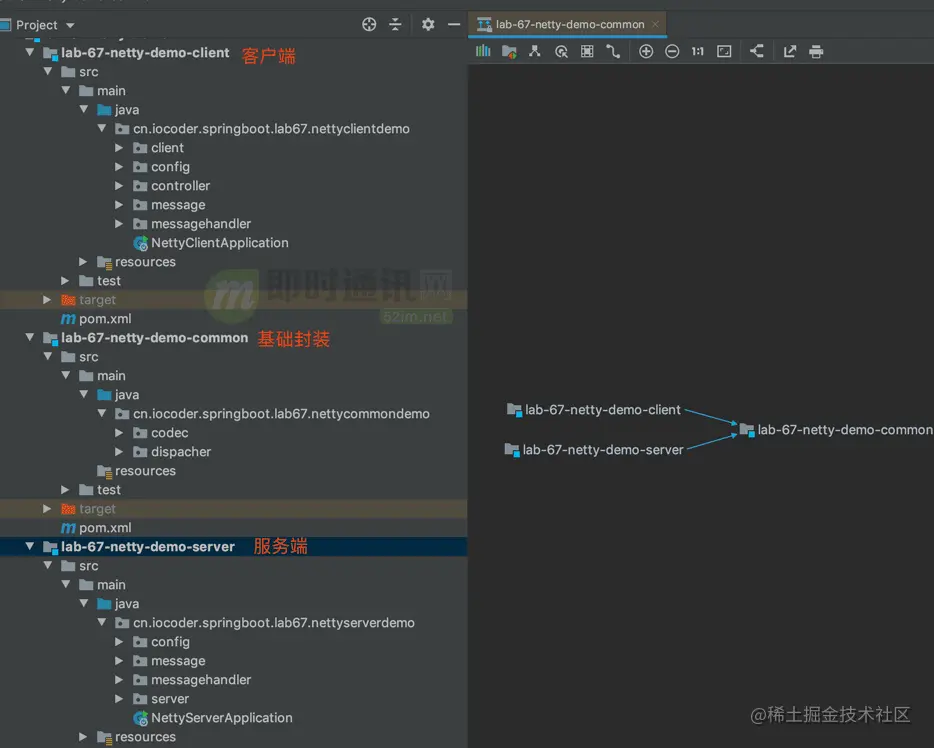The width and height of the screenshot is (934, 748).
Task: Click the magnifier-with-cursor icon in diagram toolbar
Action: 561,52
